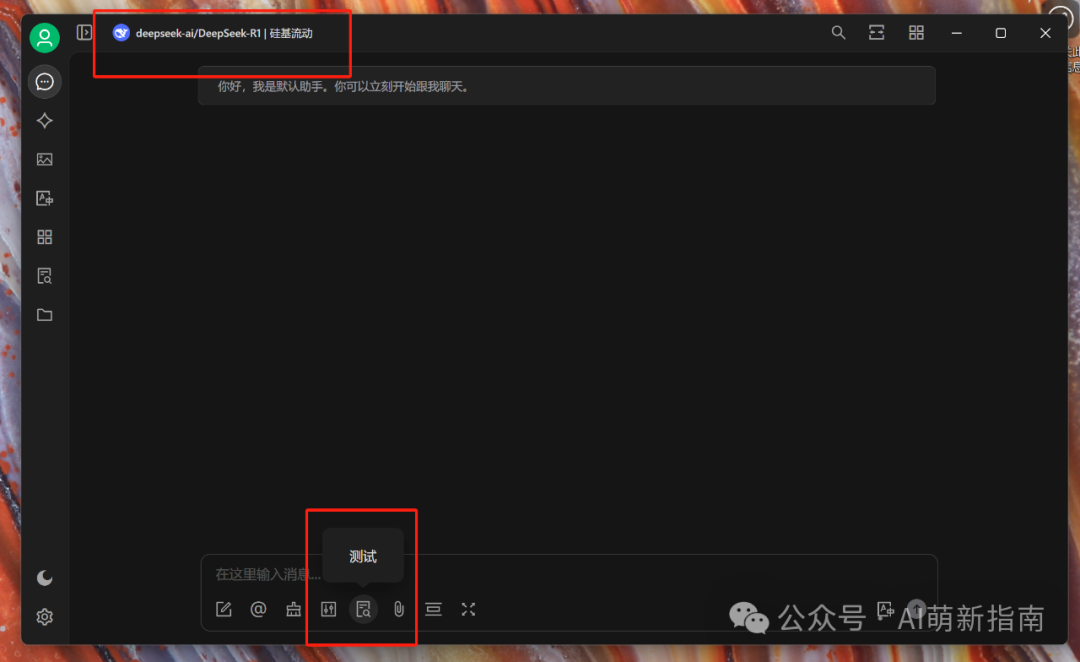This screenshot has width=1080, height=662.
Task: Select knowledge base icon in input toolbar
Action: pos(364,609)
